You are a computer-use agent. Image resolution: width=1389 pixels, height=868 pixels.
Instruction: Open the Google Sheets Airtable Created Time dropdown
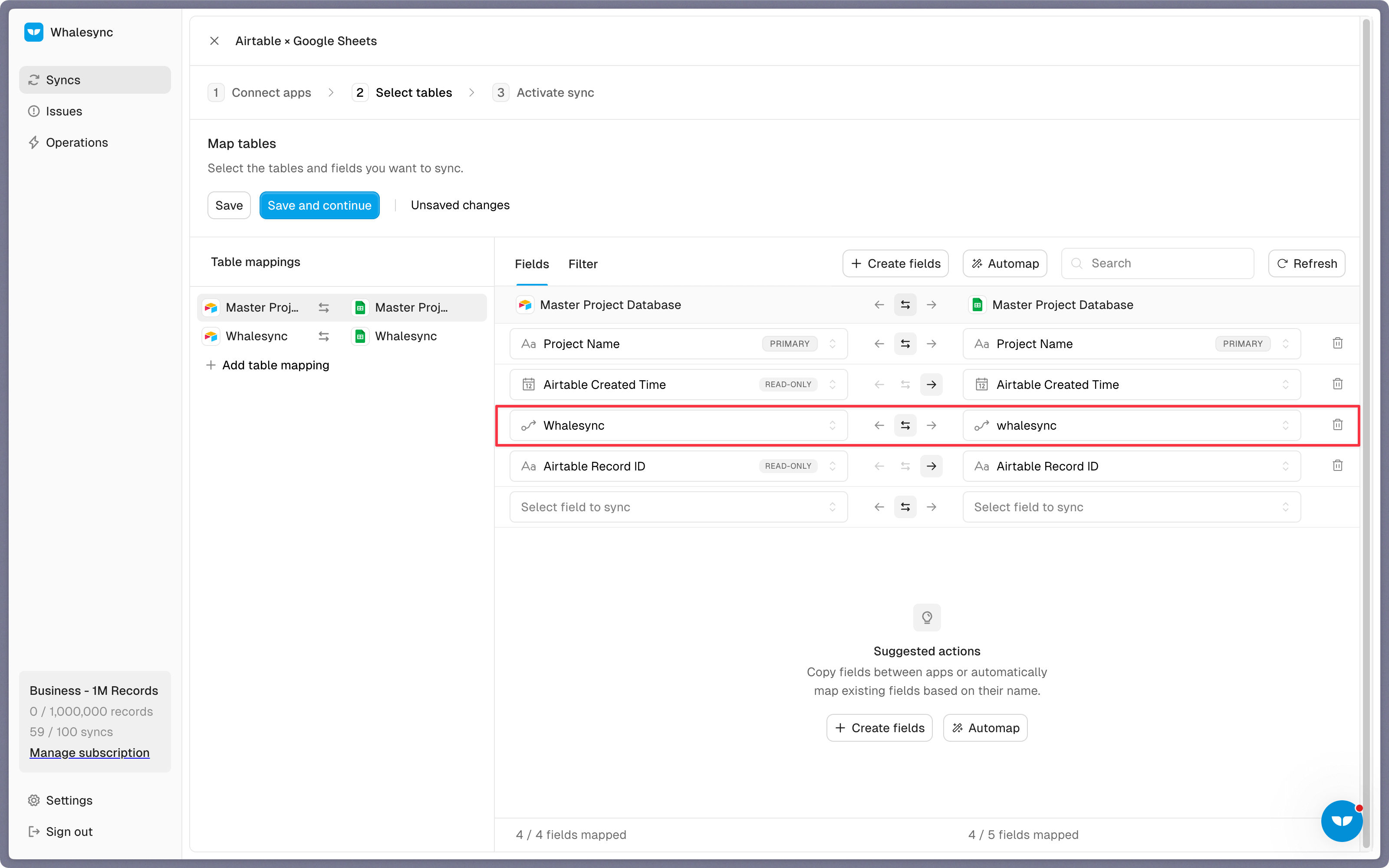1131,385
